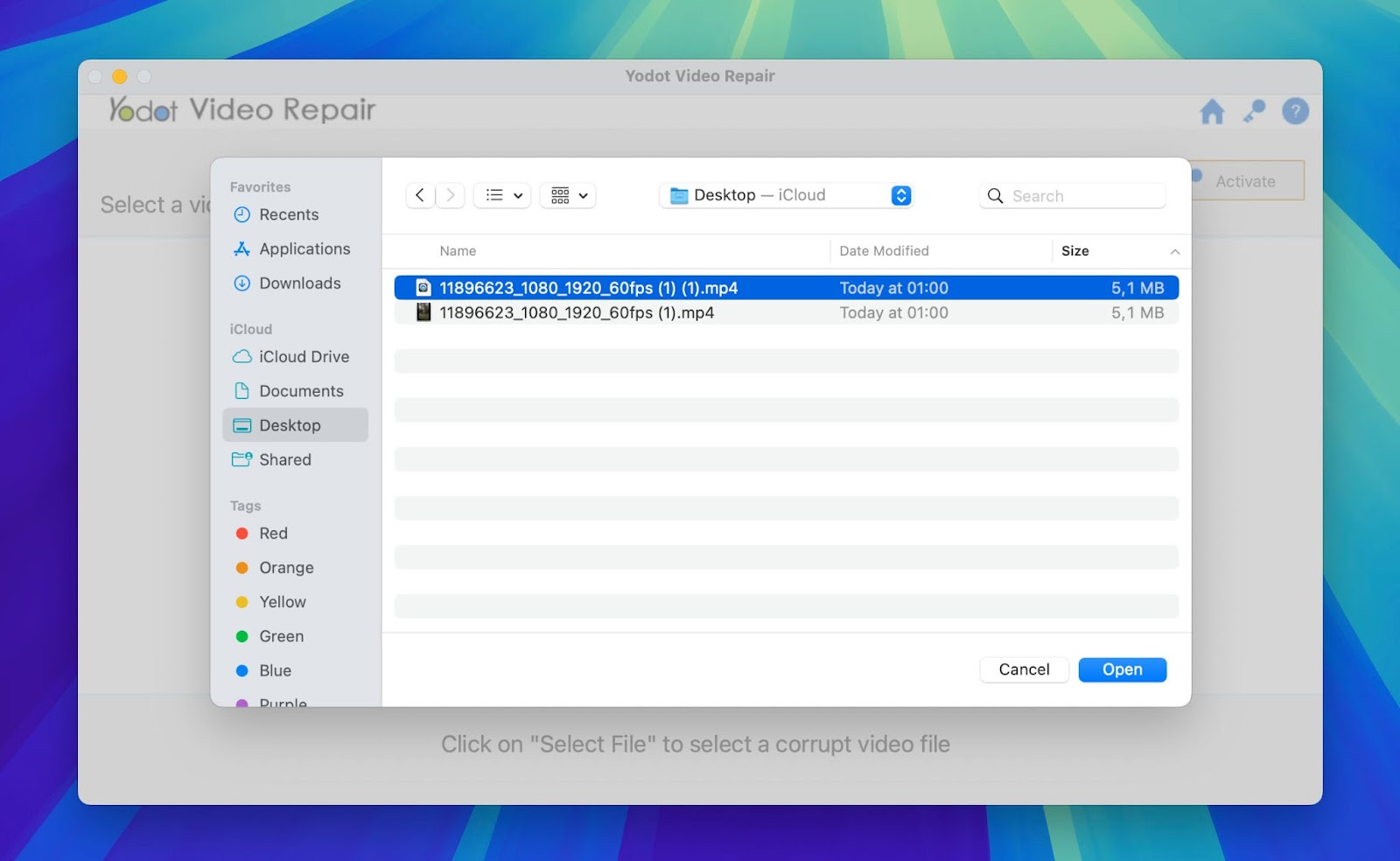1400x861 pixels.
Task: Sort files by Date Modified column
Action: (884, 251)
